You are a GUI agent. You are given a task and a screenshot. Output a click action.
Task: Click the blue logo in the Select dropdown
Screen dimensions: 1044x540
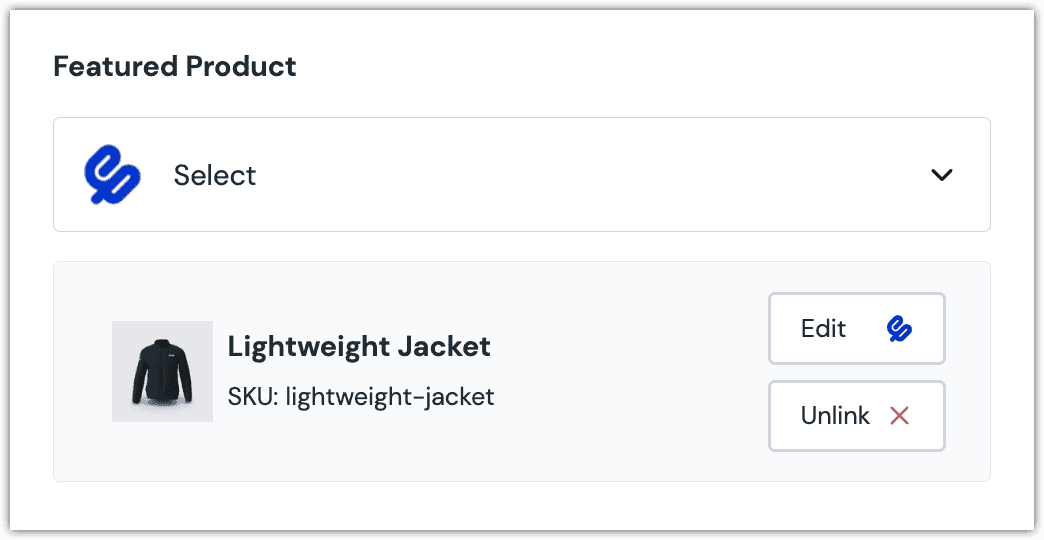(x=112, y=175)
